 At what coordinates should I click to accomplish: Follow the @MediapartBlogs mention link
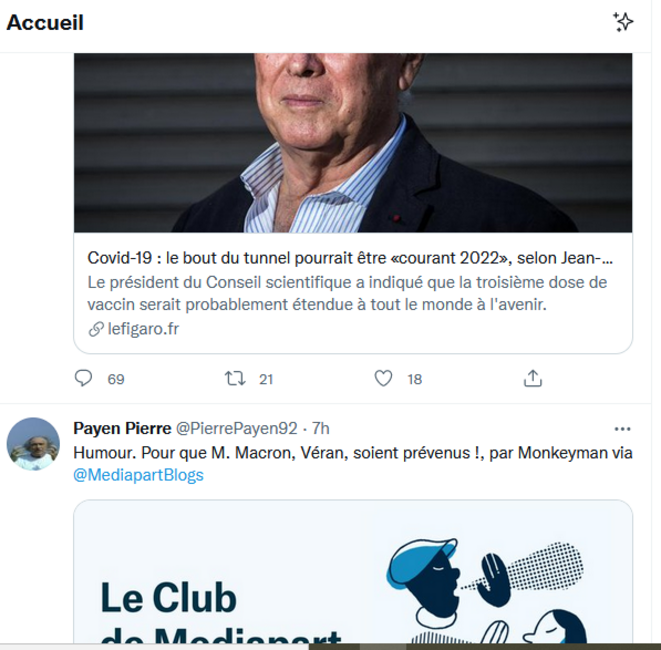[138, 475]
